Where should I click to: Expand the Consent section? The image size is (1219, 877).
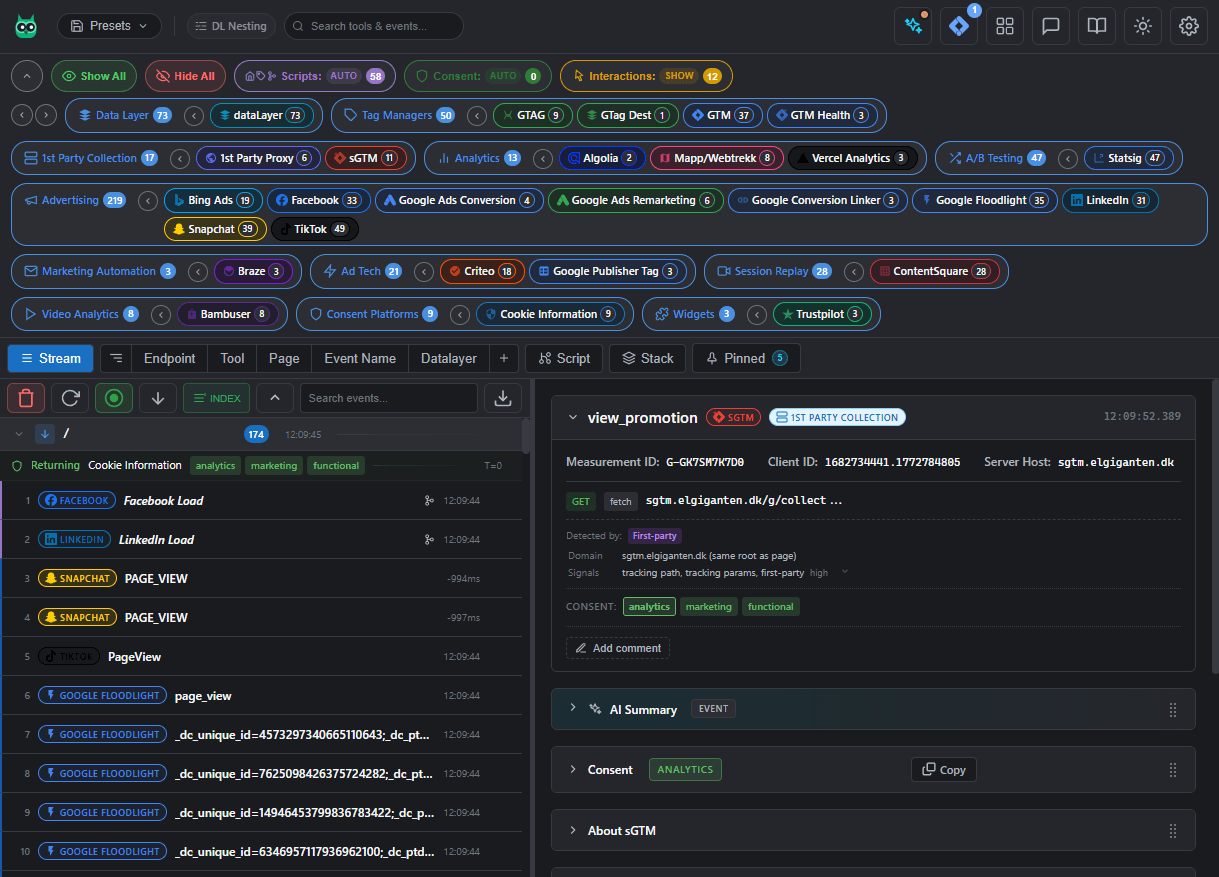pos(573,769)
